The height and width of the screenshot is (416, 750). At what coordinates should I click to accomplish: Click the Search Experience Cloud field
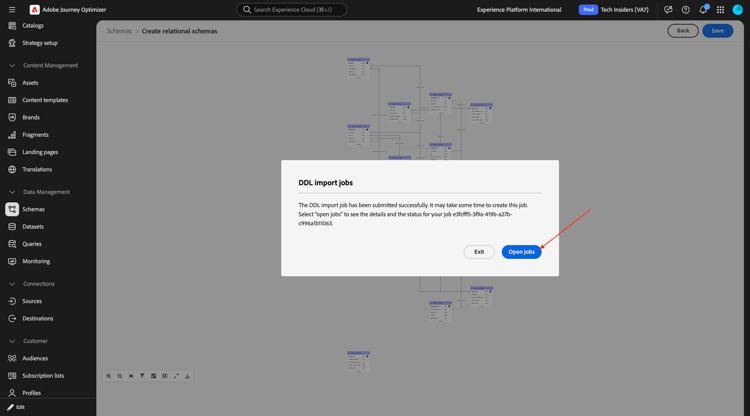click(x=291, y=10)
